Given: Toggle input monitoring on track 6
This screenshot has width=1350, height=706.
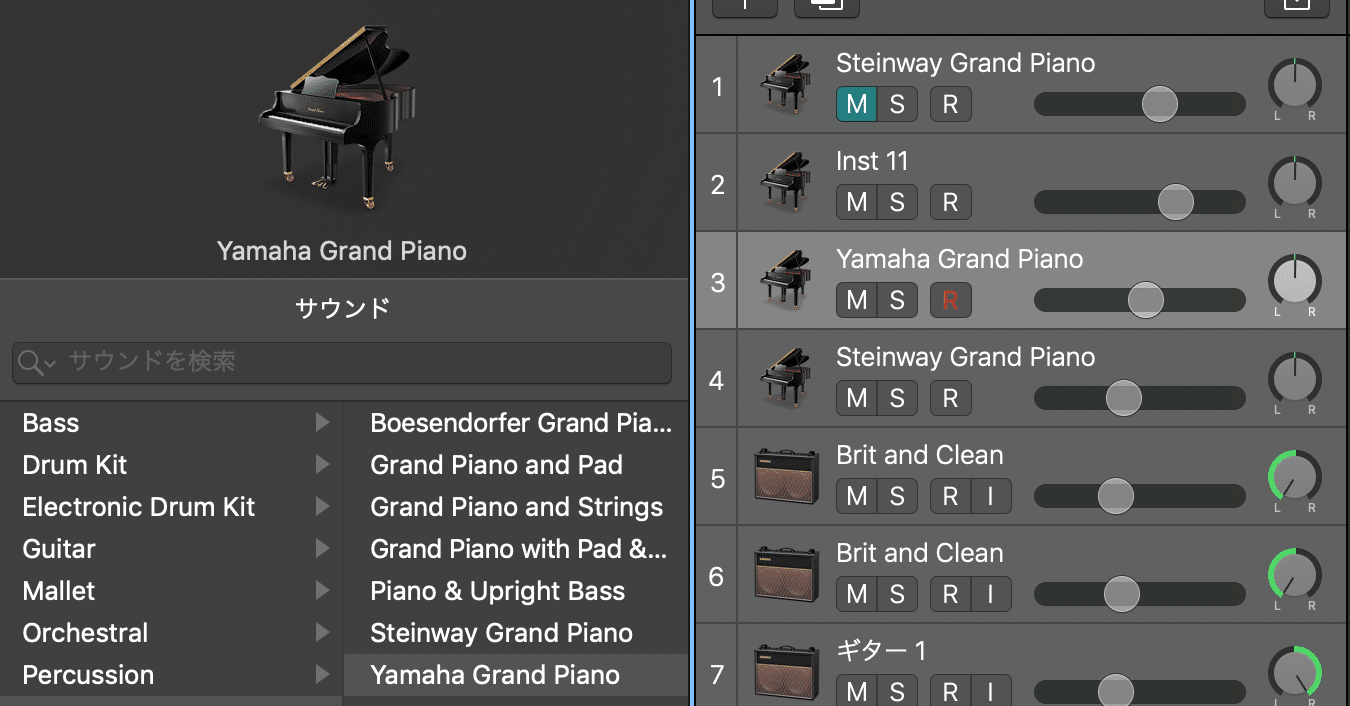Looking at the screenshot, I should 990,594.
